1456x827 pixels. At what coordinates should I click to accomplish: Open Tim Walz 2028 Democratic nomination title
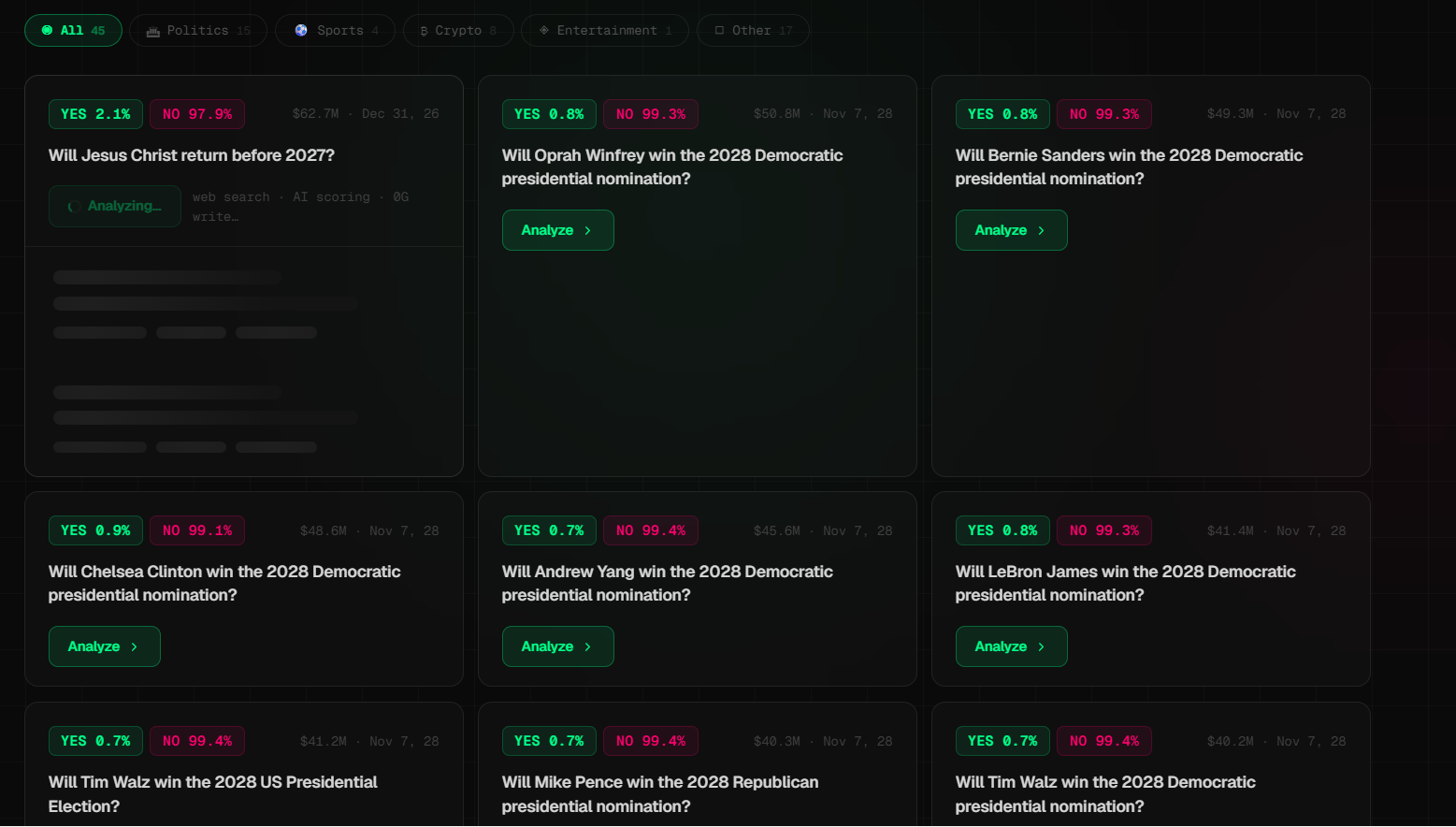coord(1105,793)
